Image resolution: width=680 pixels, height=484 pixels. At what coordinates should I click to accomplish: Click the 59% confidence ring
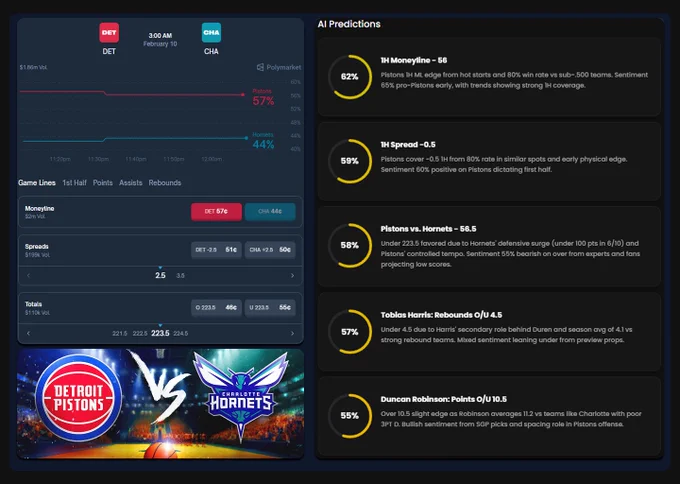[x=350, y=161]
